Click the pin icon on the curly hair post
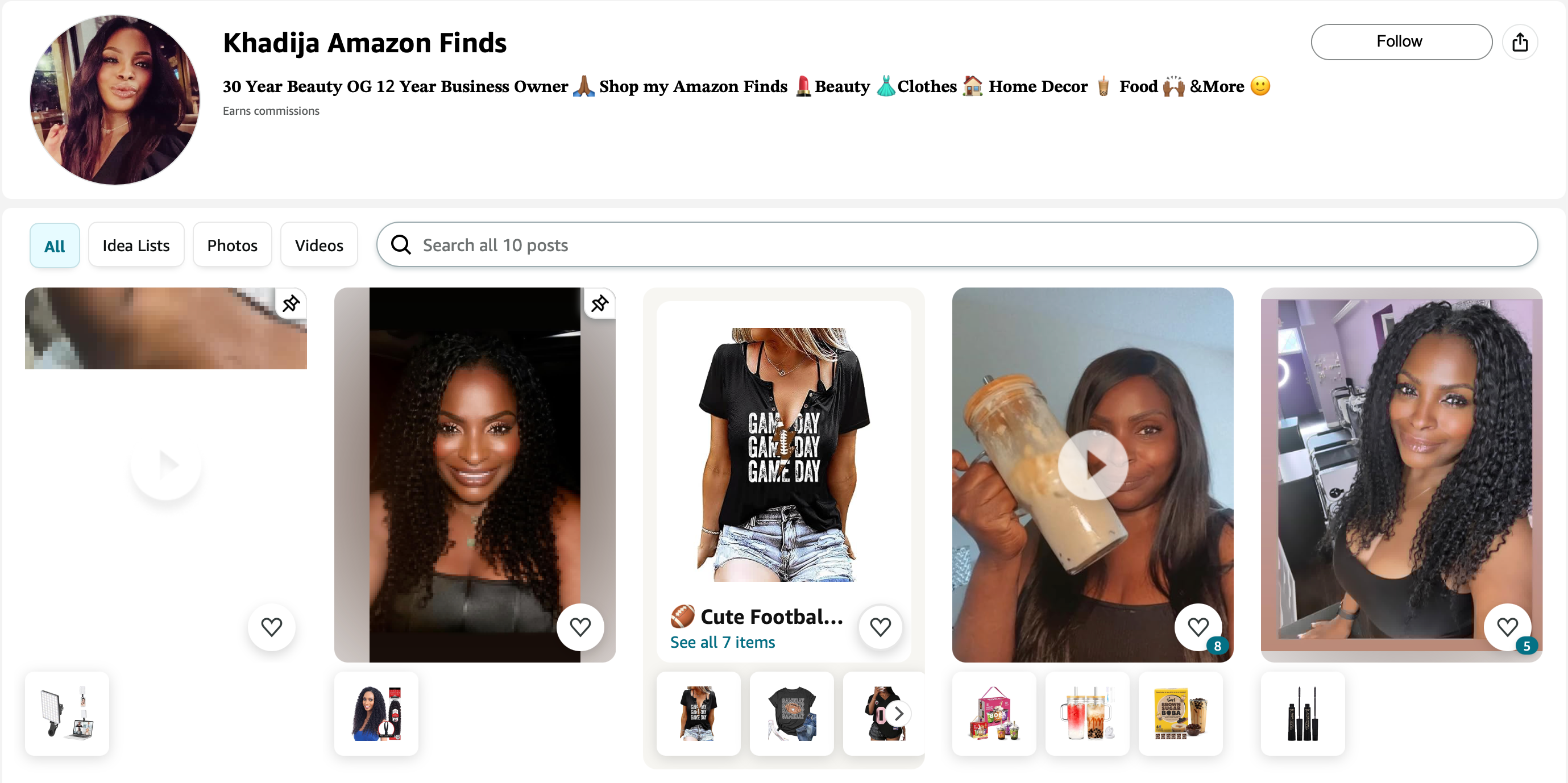 click(x=600, y=303)
